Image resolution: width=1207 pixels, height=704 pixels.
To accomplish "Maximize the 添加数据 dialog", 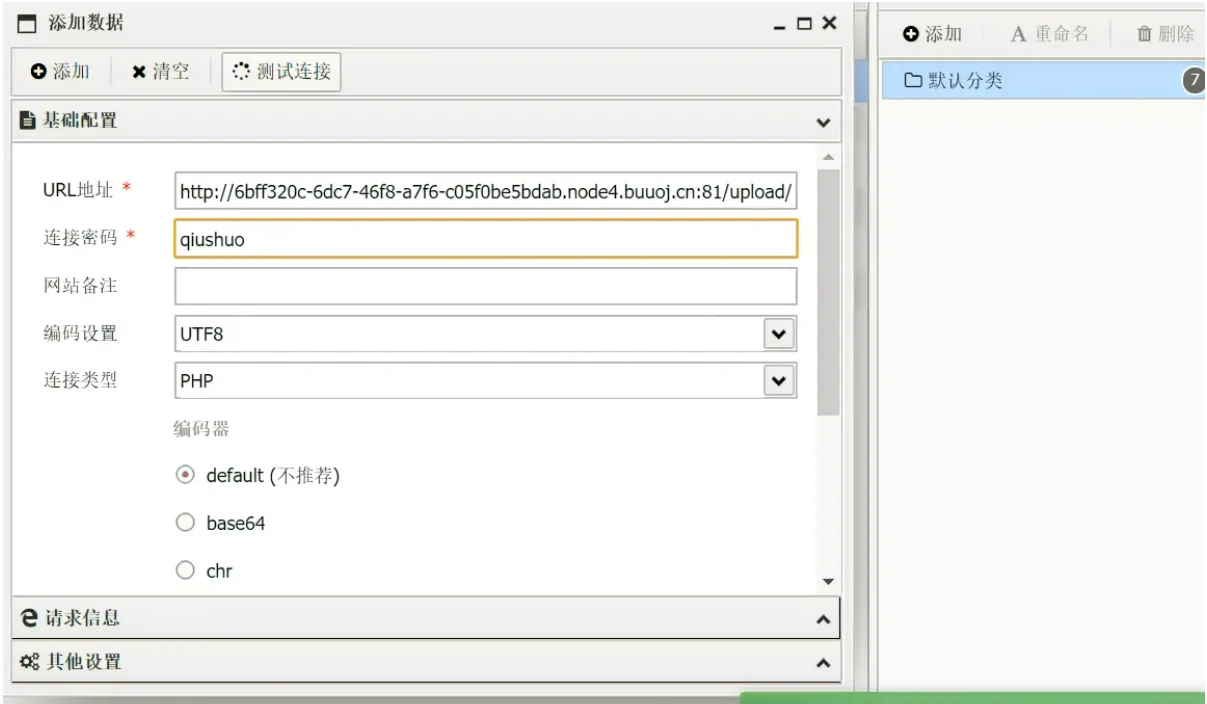I will point(805,24).
